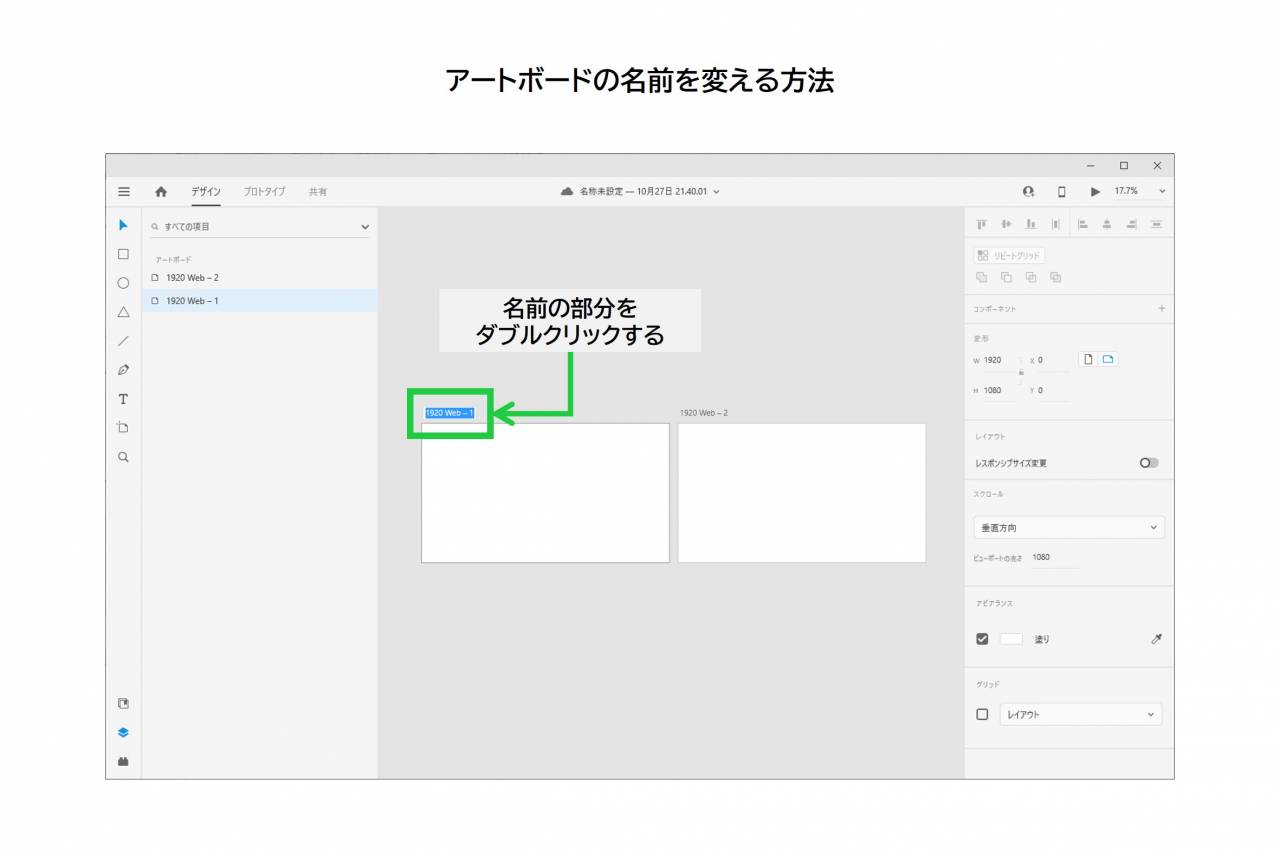Distribute objects horizontally
The width and height of the screenshot is (1280, 851).
[1055, 225]
